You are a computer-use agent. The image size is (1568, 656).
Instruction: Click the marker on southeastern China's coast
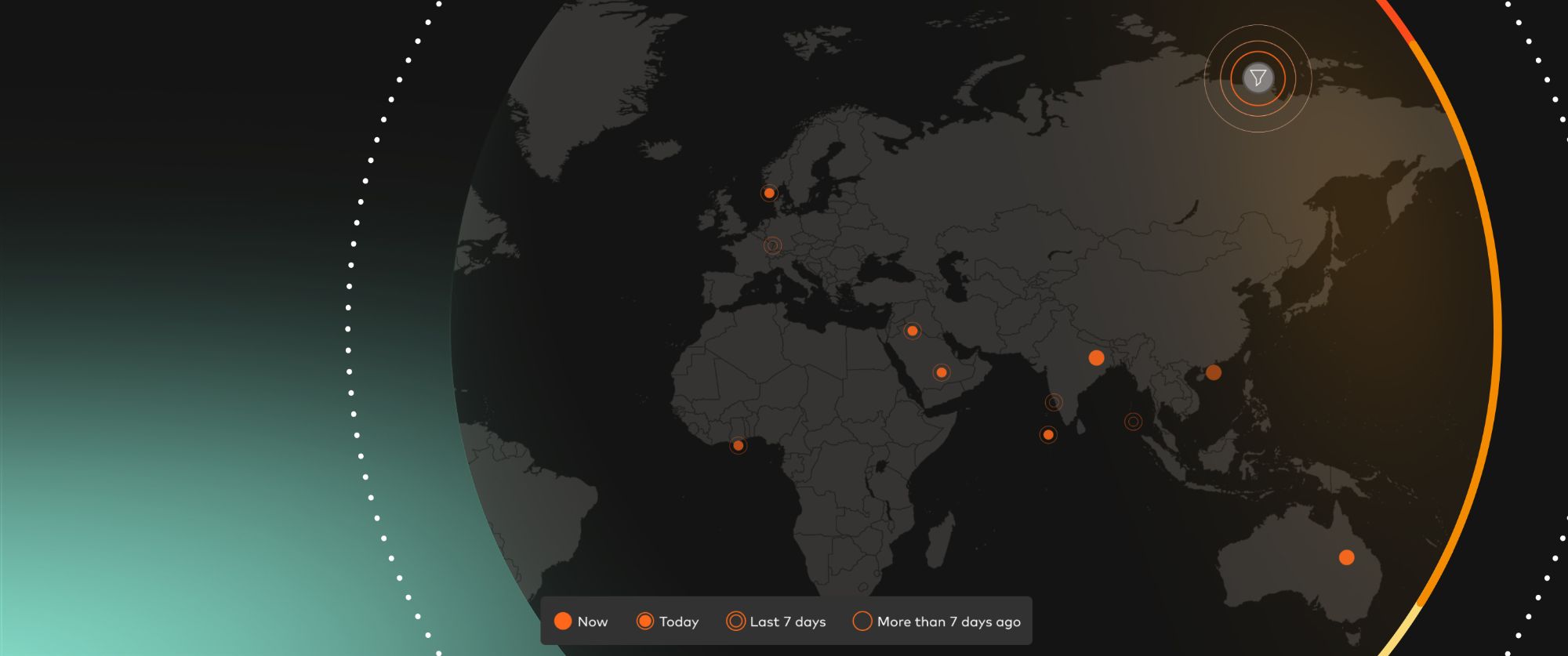(x=1213, y=372)
